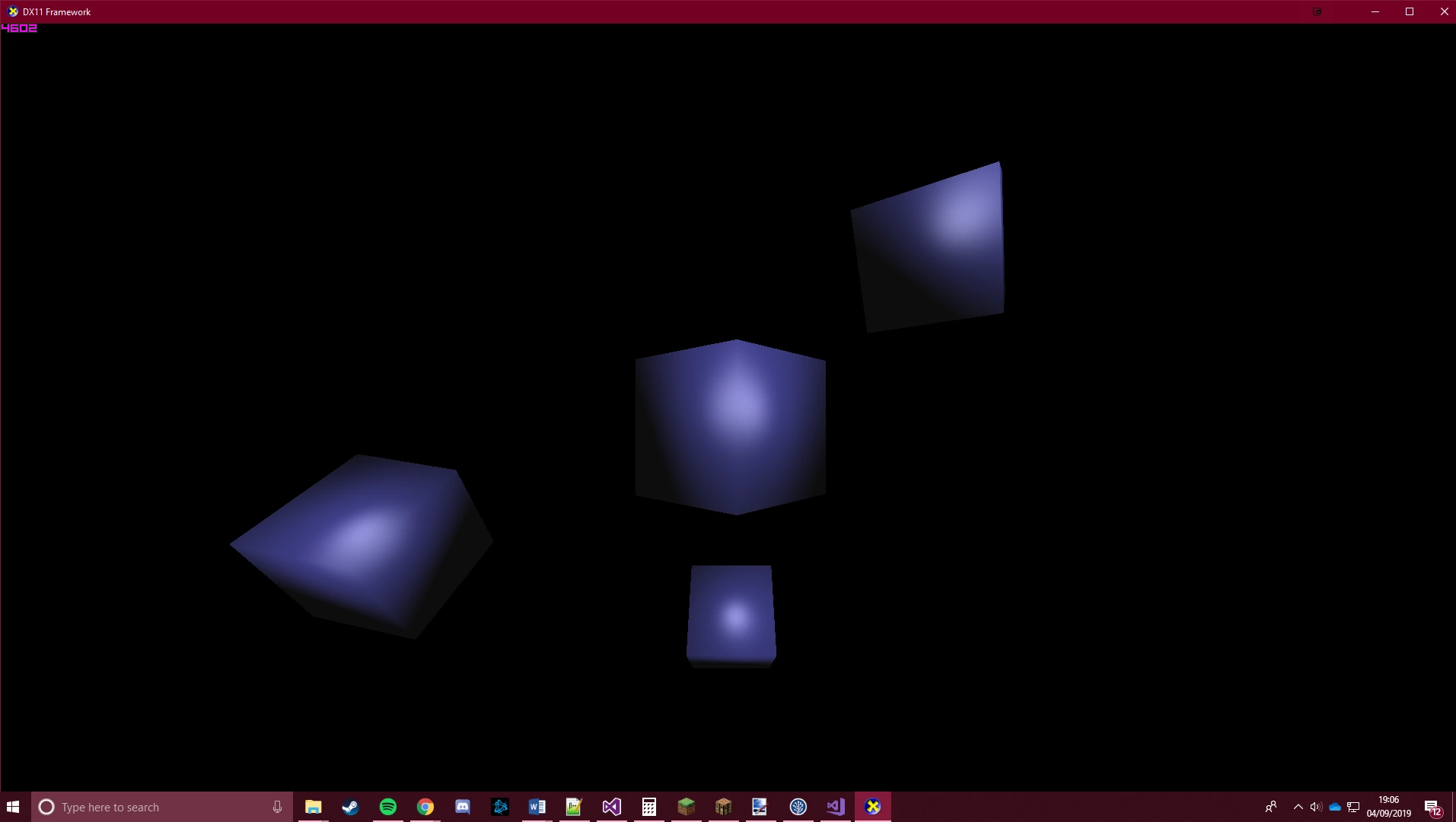Open the DX11 Framework title bar icon menu
The height and width of the screenshot is (822, 1456).
tap(12, 11)
